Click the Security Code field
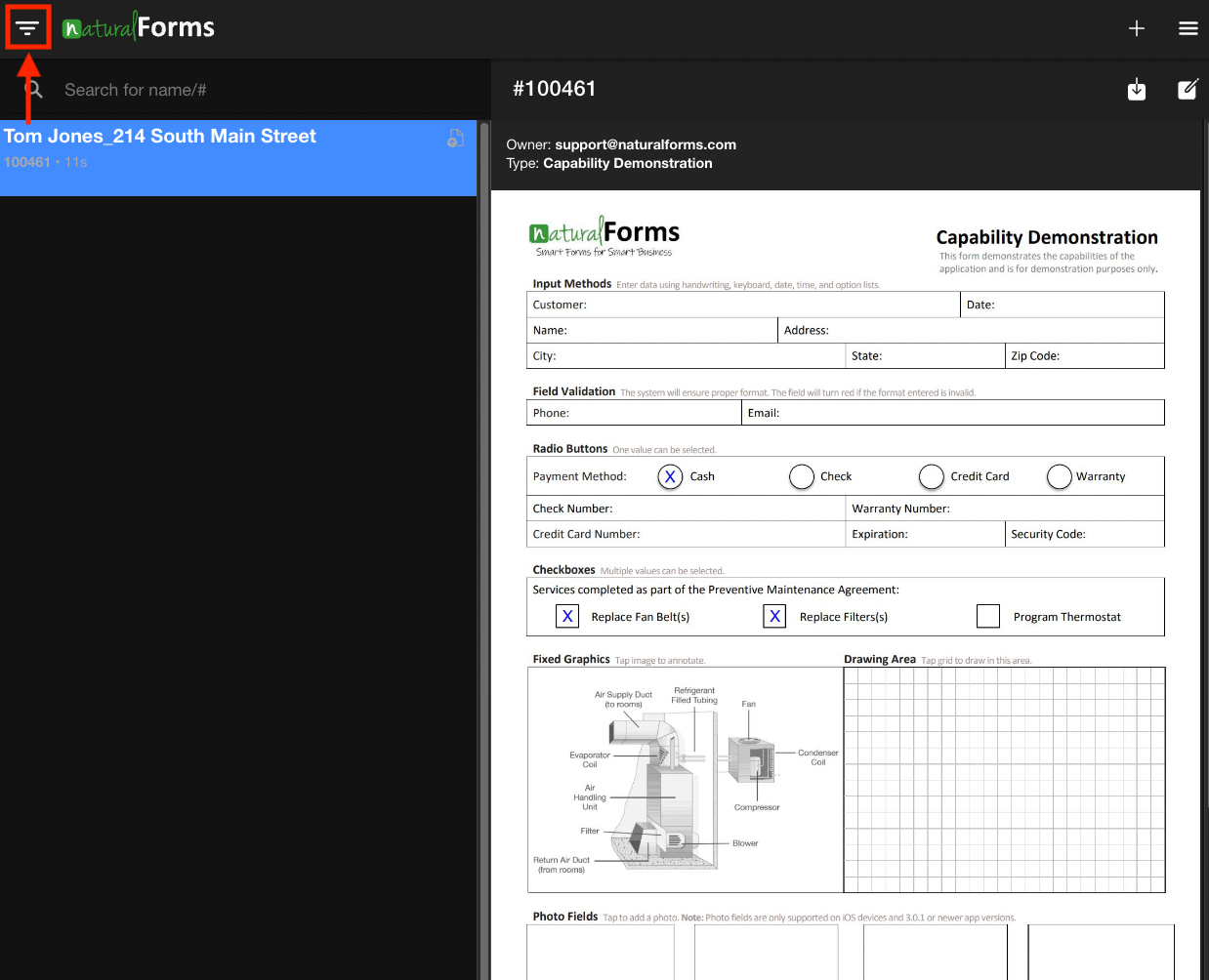This screenshot has height=980, width=1209. pos(1085,534)
